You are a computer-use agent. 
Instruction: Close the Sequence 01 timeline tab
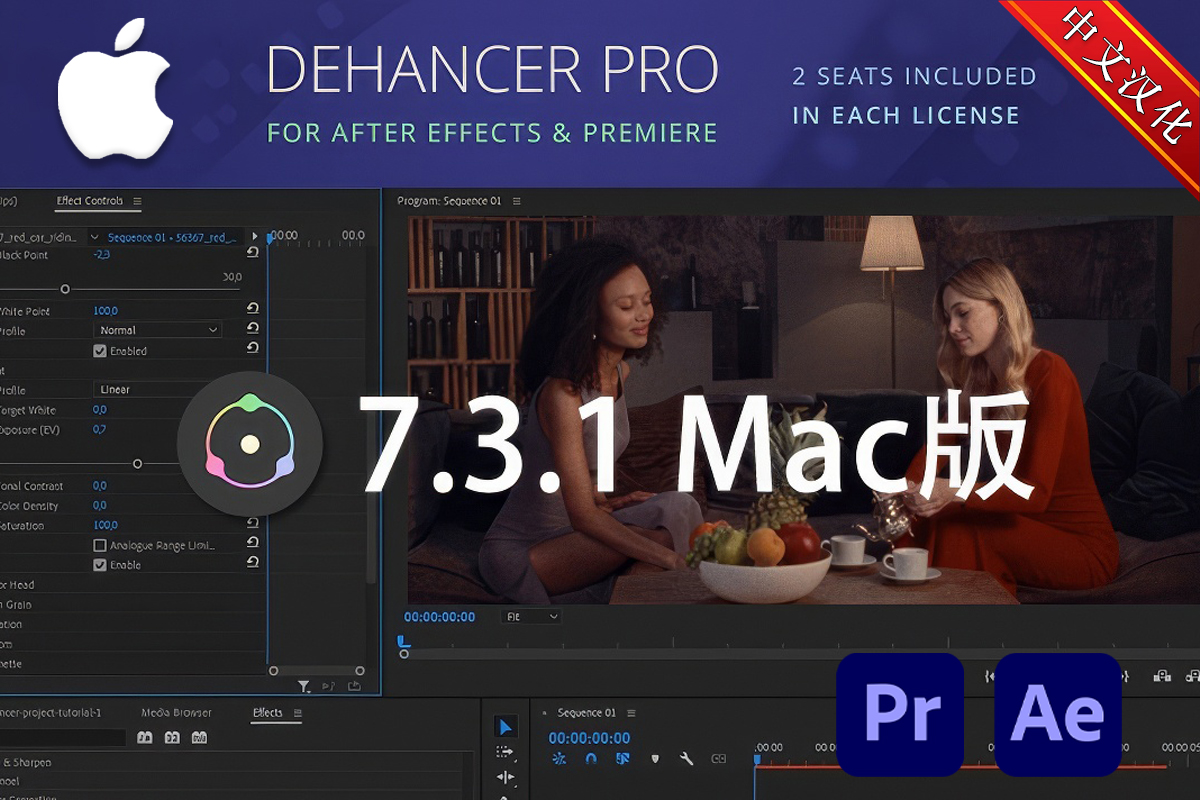pos(546,713)
